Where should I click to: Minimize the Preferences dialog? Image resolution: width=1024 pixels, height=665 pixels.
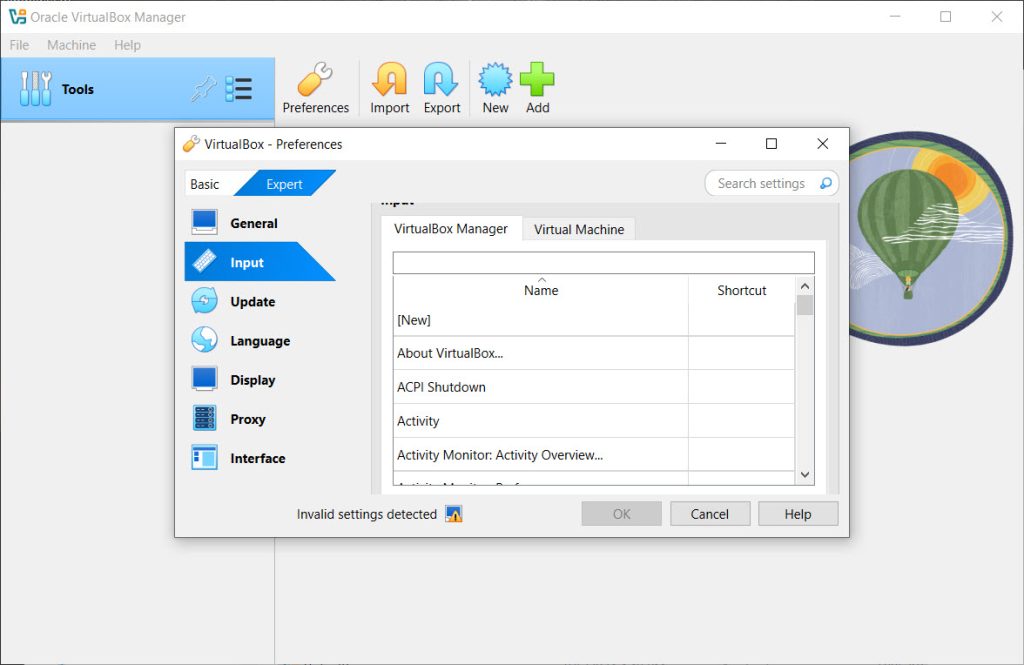coord(721,144)
